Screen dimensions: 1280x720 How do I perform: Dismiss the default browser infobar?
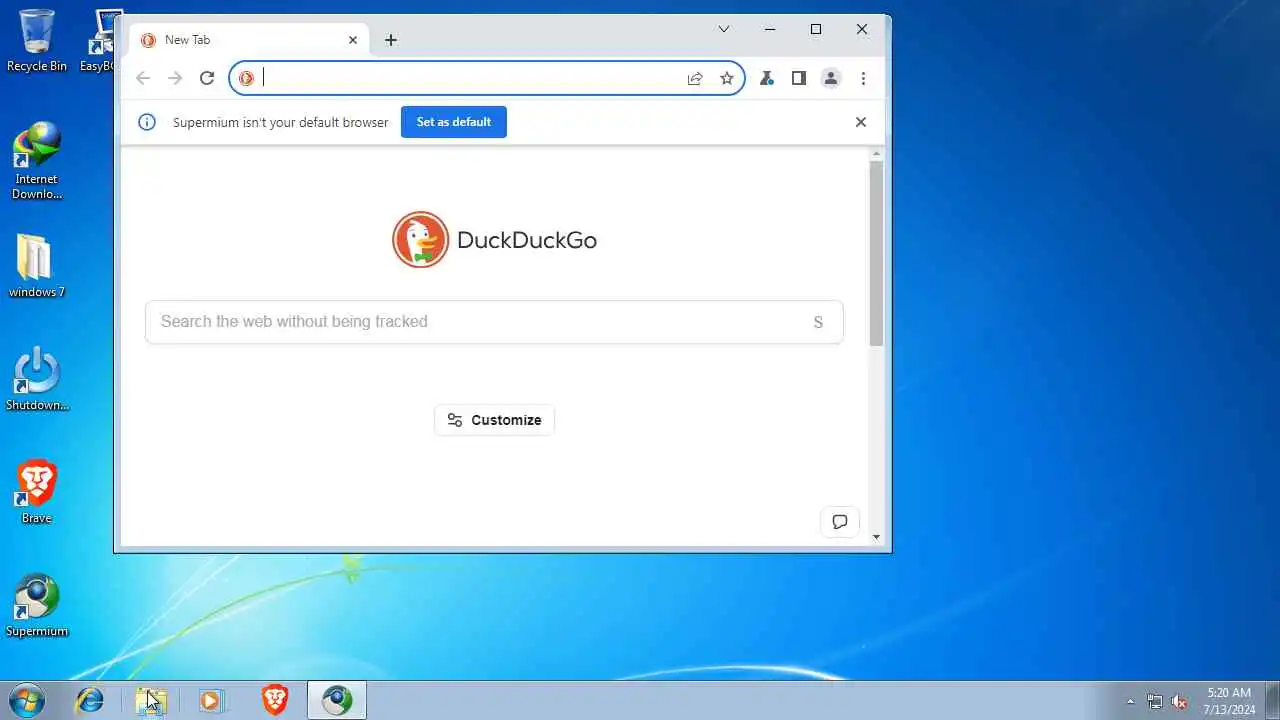tap(861, 122)
